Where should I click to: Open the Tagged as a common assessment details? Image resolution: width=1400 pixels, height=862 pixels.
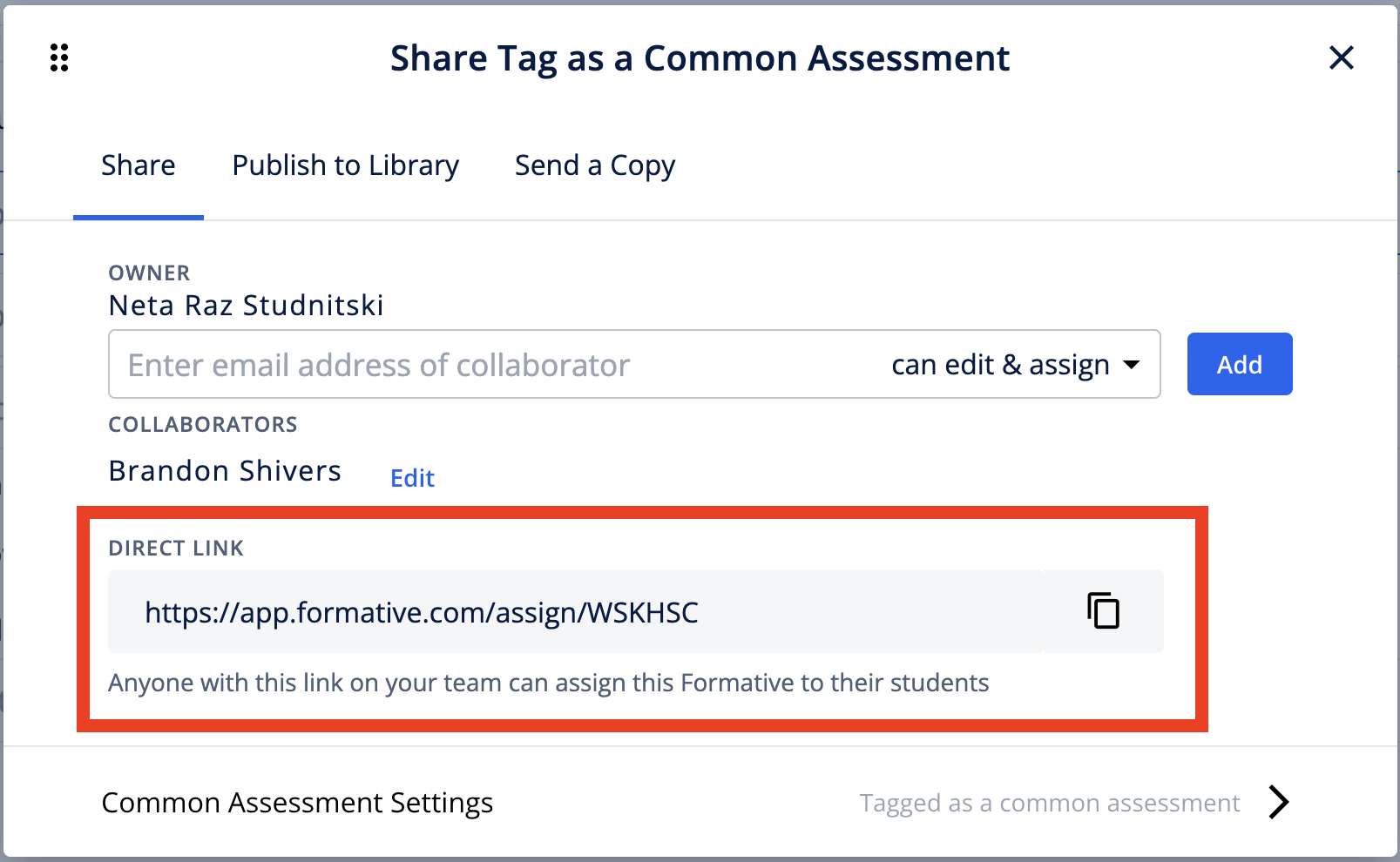pos(1049,802)
